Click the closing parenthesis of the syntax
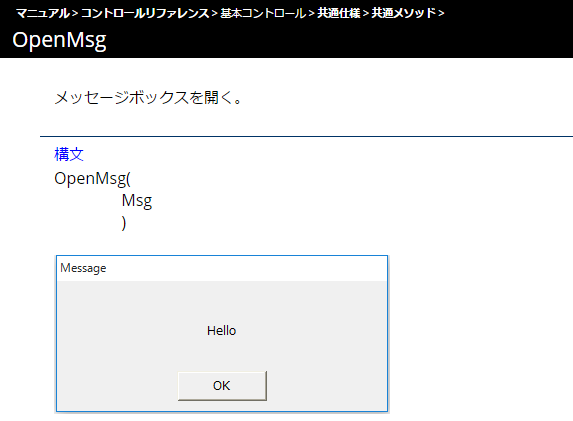Image resolution: width=573 pixels, height=421 pixels. pyautogui.click(x=124, y=223)
